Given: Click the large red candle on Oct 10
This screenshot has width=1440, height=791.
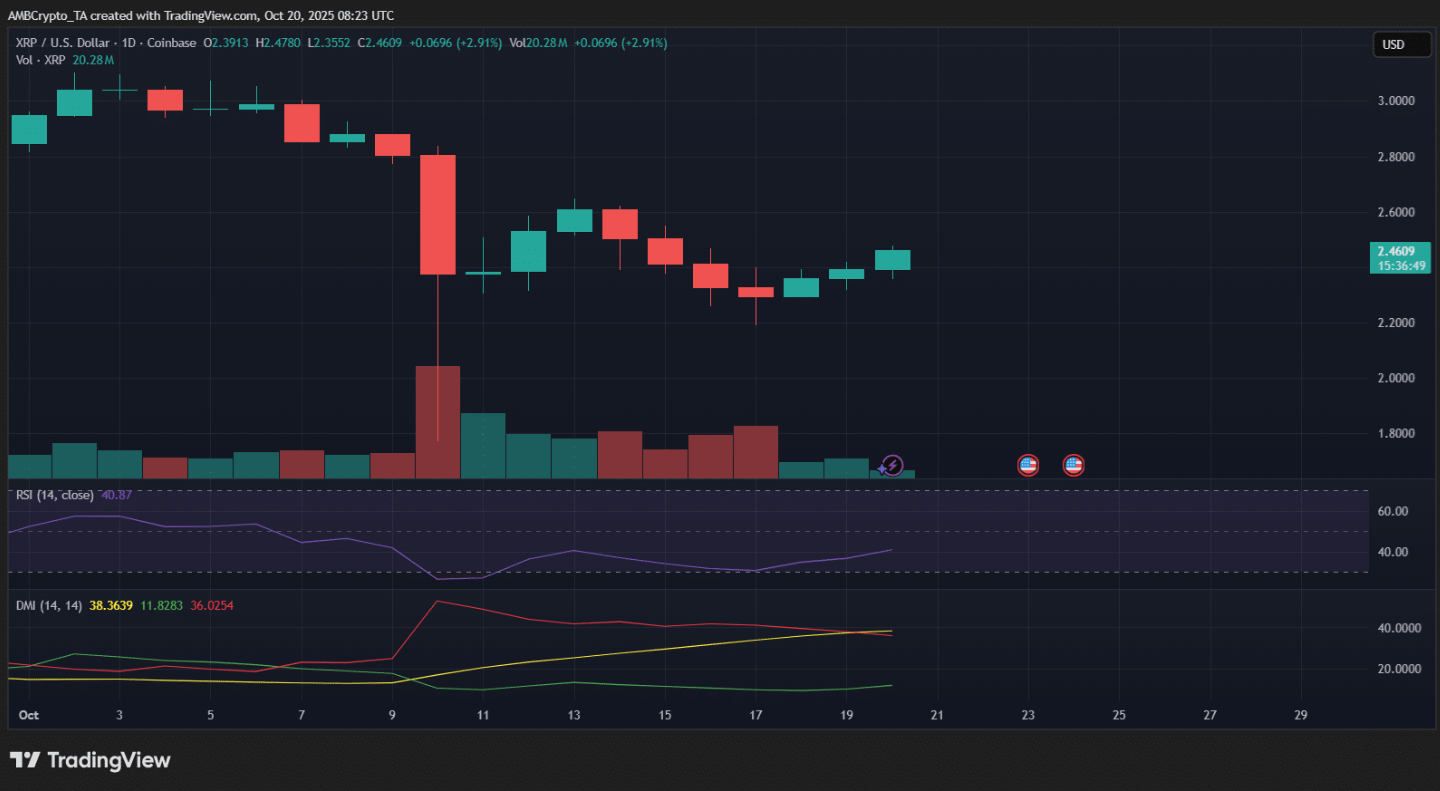Looking at the screenshot, I should click(x=438, y=215).
